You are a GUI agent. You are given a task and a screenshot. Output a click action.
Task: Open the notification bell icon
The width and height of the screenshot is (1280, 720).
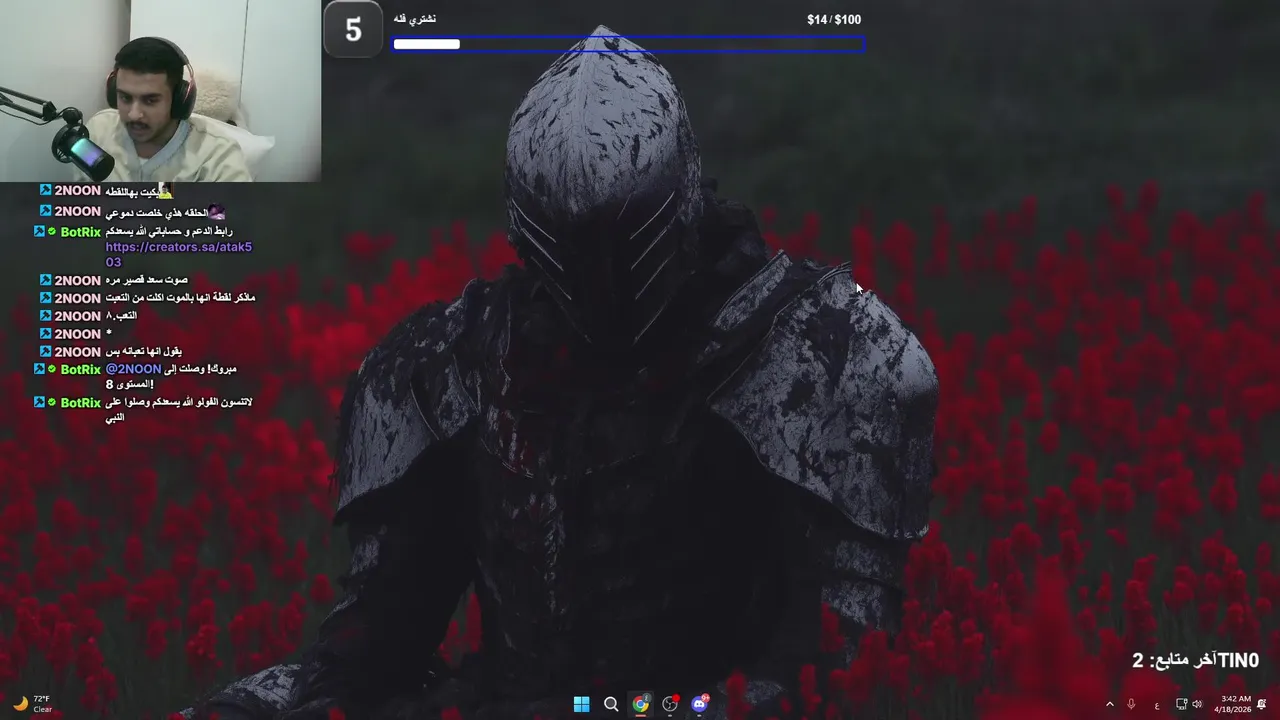[1262, 704]
